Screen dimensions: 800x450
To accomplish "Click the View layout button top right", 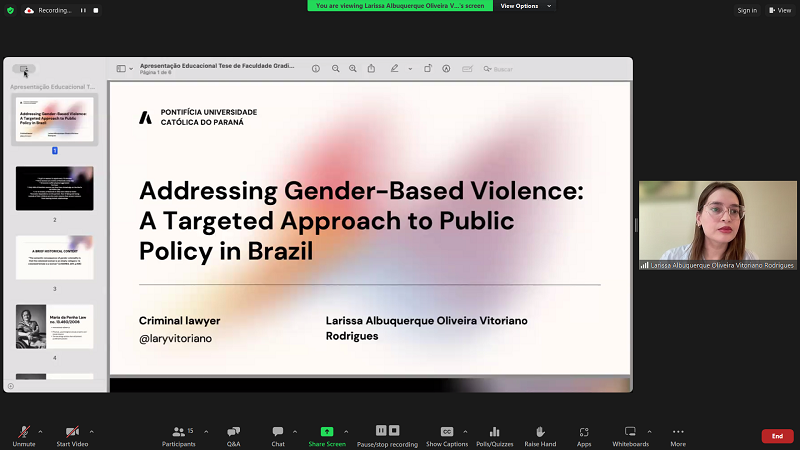I will pos(779,10).
